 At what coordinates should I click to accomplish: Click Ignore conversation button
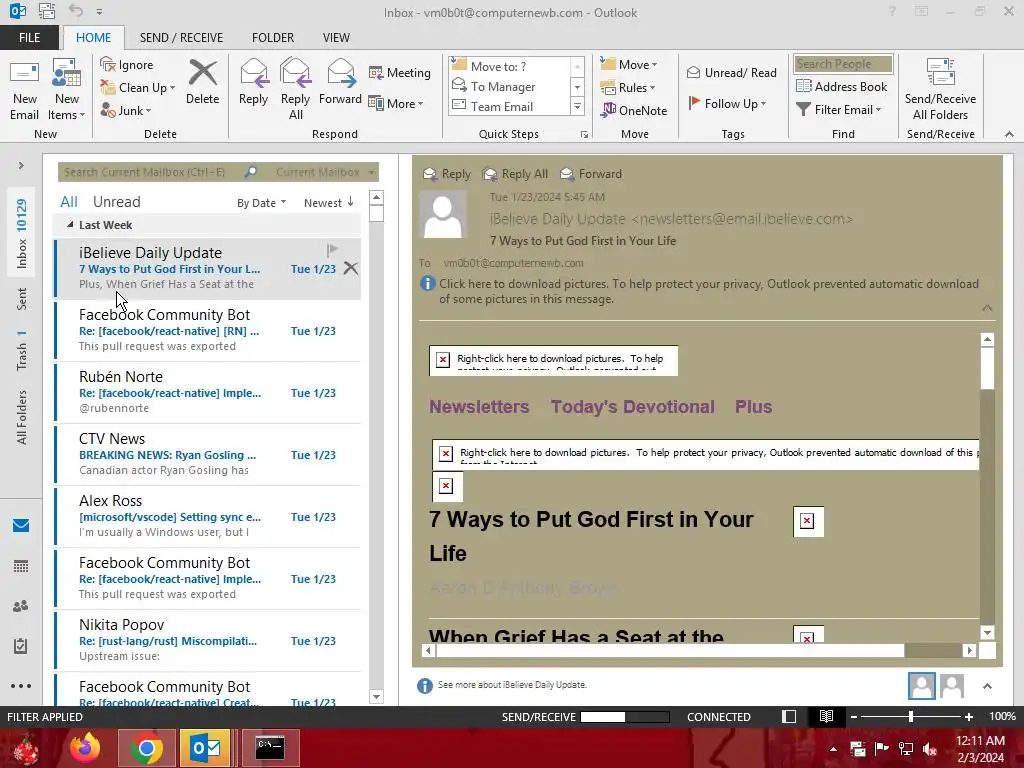click(x=127, y=65)
